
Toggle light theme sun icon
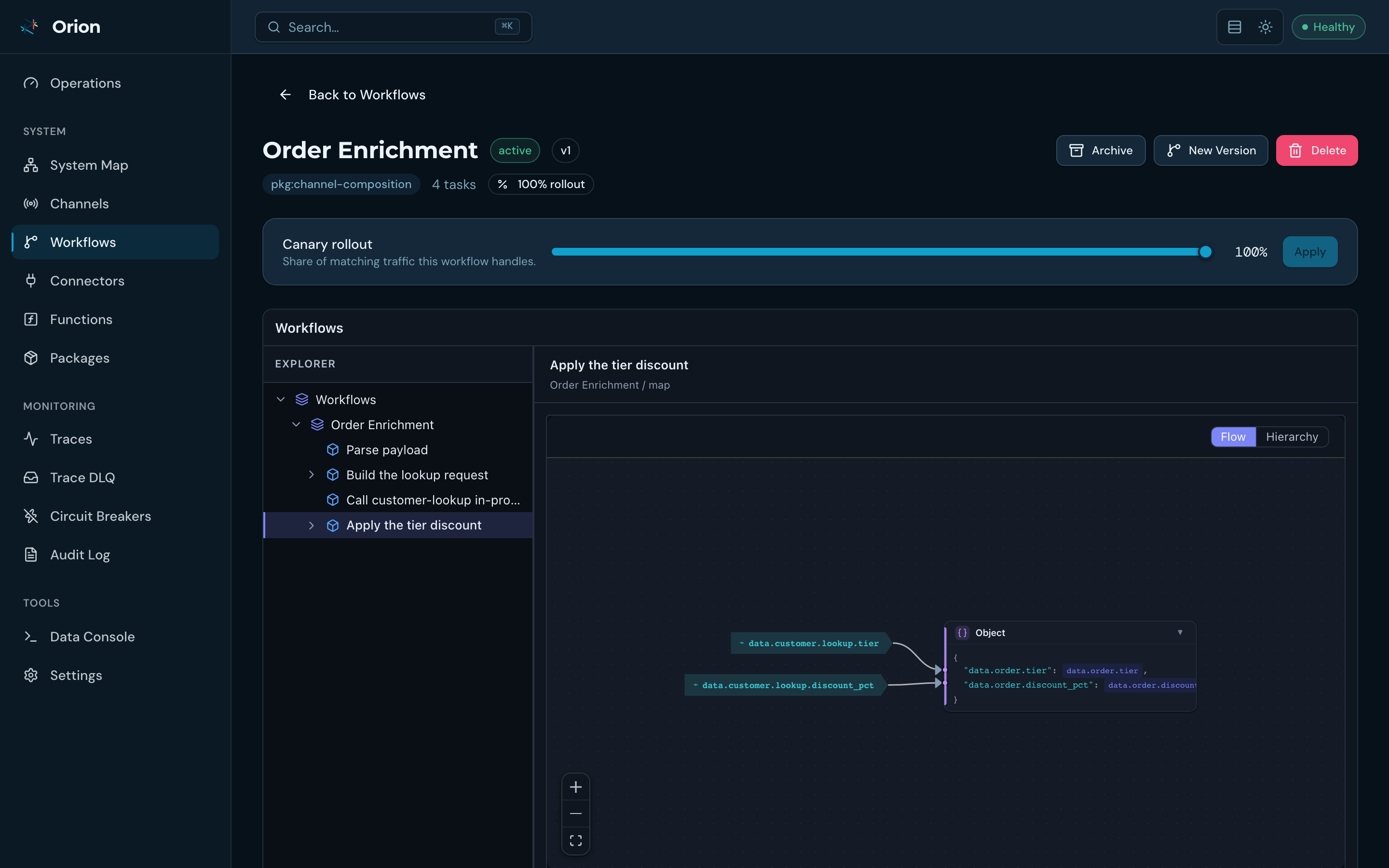pyautogui.click(x=1265, y=27)
